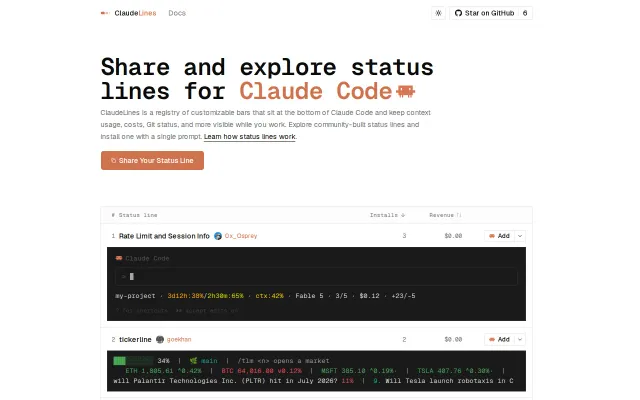Add Rate Limit and Session Info status line
Screen dimensions: 640x400
coord(500,236)
